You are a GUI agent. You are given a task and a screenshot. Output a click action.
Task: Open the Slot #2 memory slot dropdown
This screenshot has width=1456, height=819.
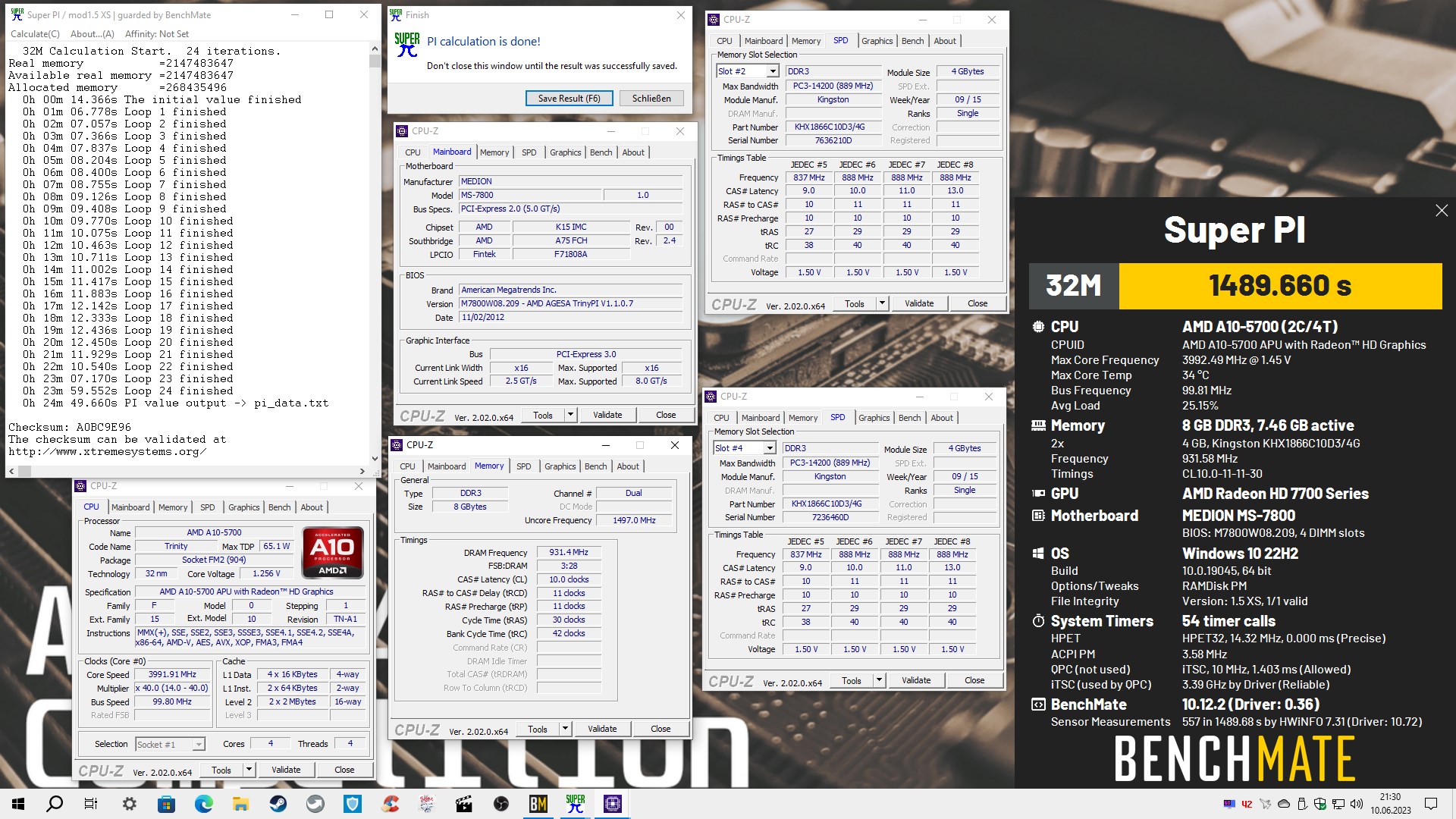point(772,71)
